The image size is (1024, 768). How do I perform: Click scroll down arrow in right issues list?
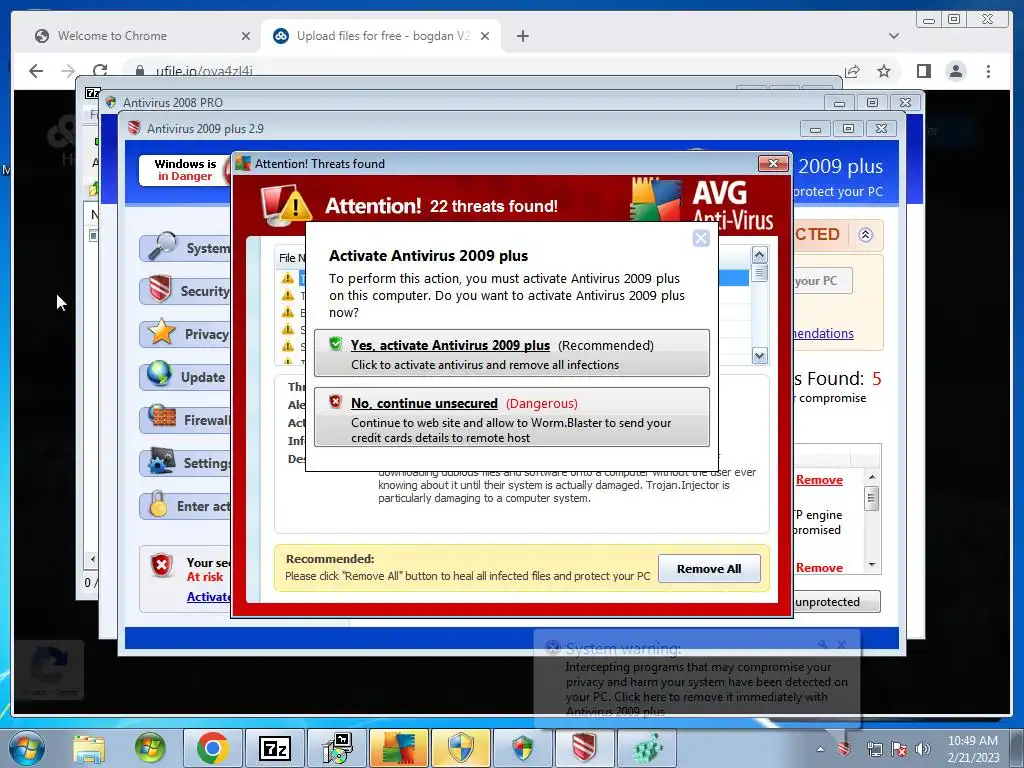click(x=872, y=564)
